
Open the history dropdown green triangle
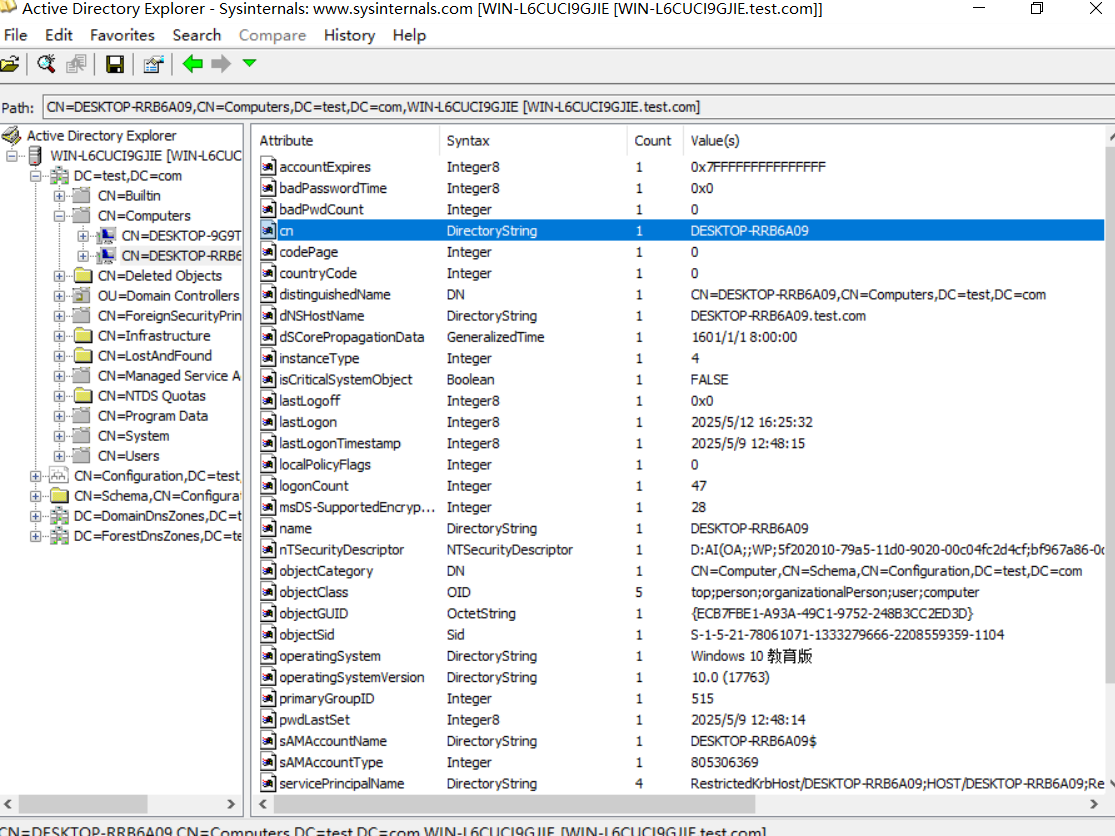click(x=249, y=63)
